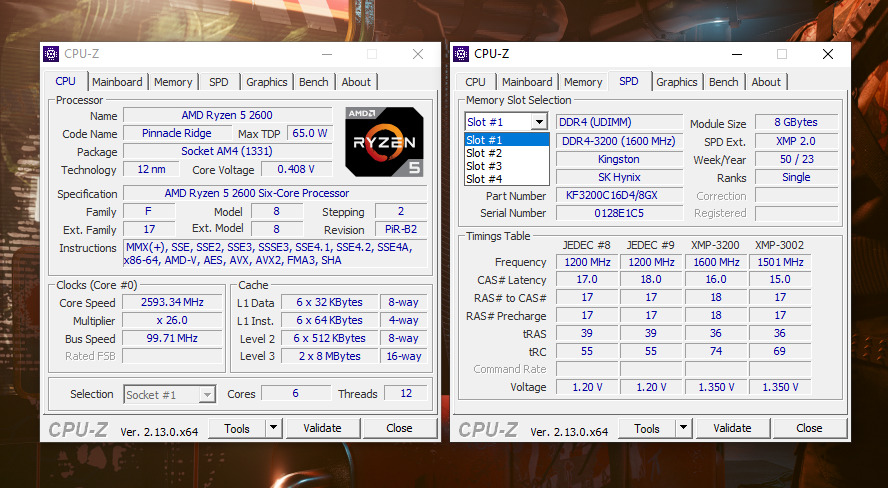The height and width of the screenshot is (488, 888).
Task: Click Close button in right window
Action: [809, 429]
